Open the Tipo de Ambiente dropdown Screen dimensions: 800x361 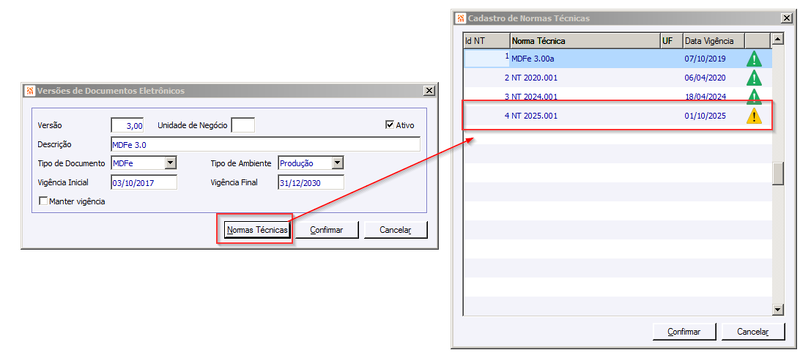coord(337,163)
